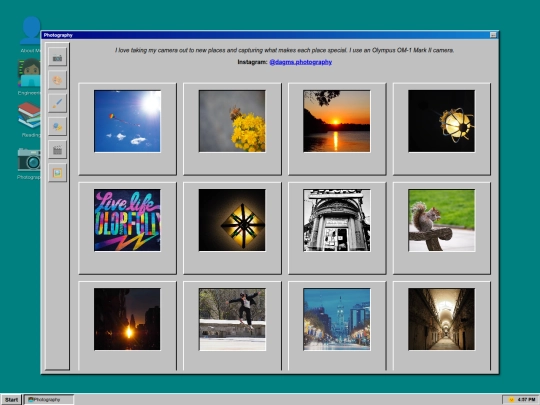
Task: Open the About Me desktop icon
Action: [30, 34]
